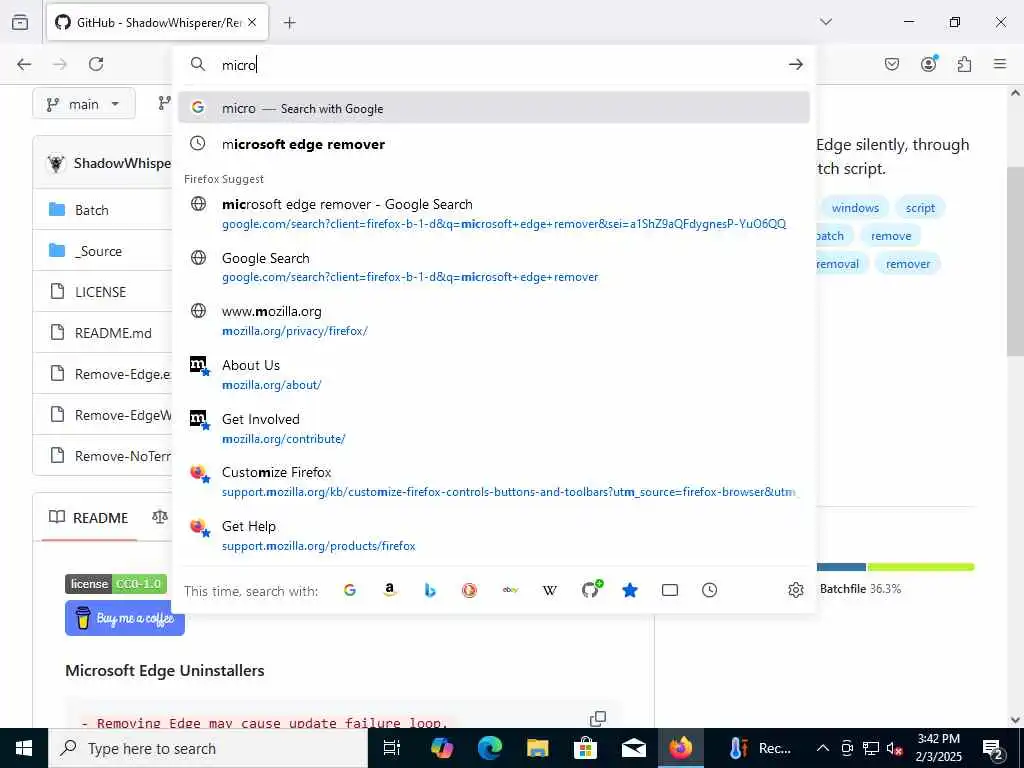
Task: Search this time with Wikipedia
Action: pos(550,590)
